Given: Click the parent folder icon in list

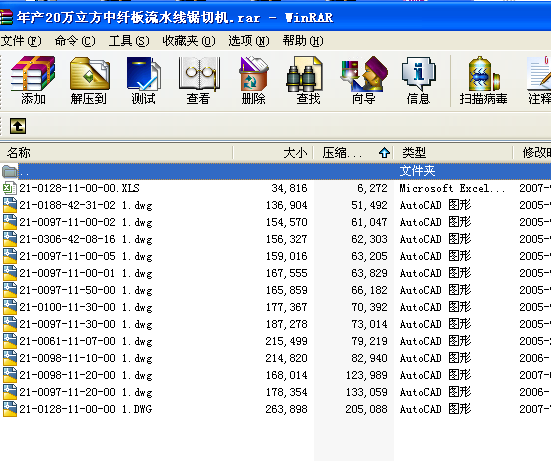Looking at the screenshot, I should click(x=9, y=171).
